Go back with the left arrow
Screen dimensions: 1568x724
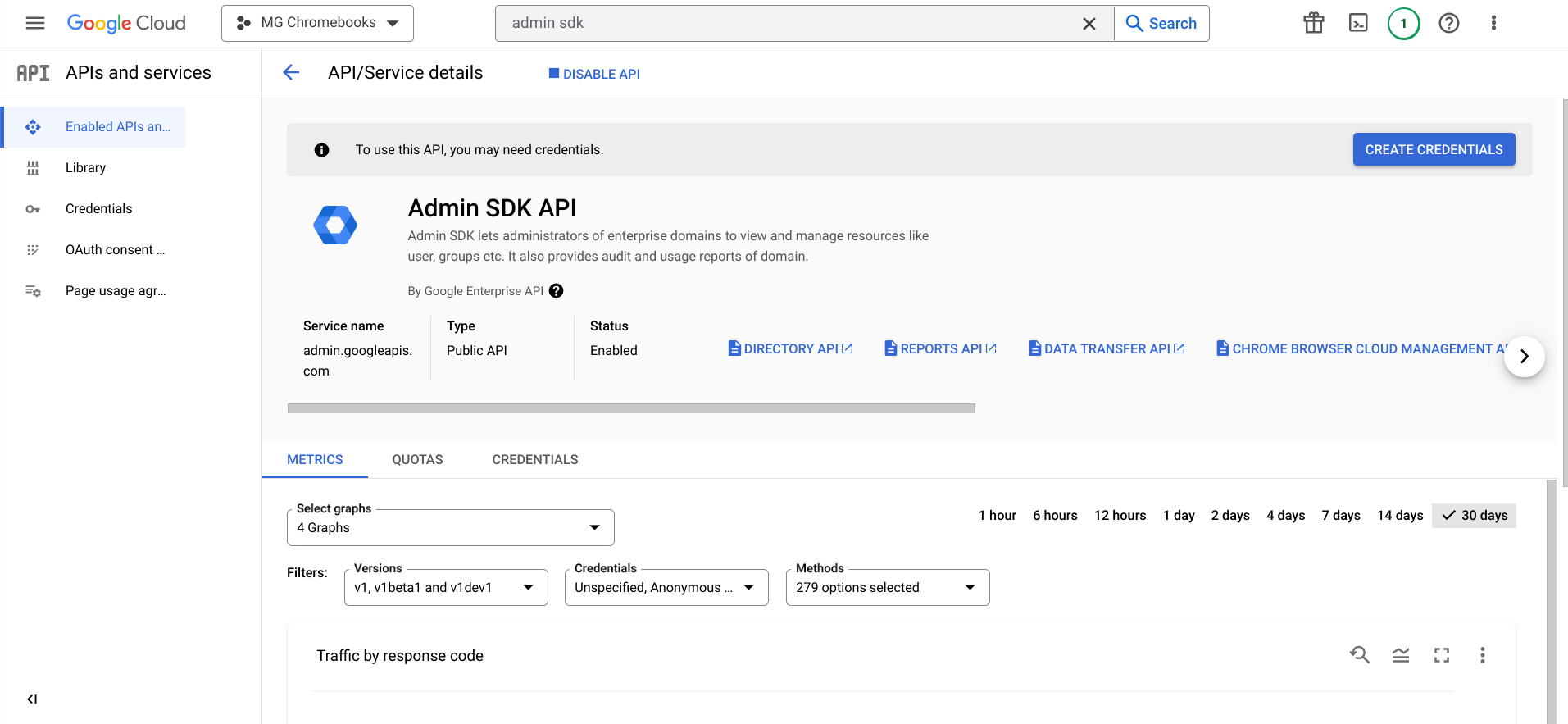291,73
